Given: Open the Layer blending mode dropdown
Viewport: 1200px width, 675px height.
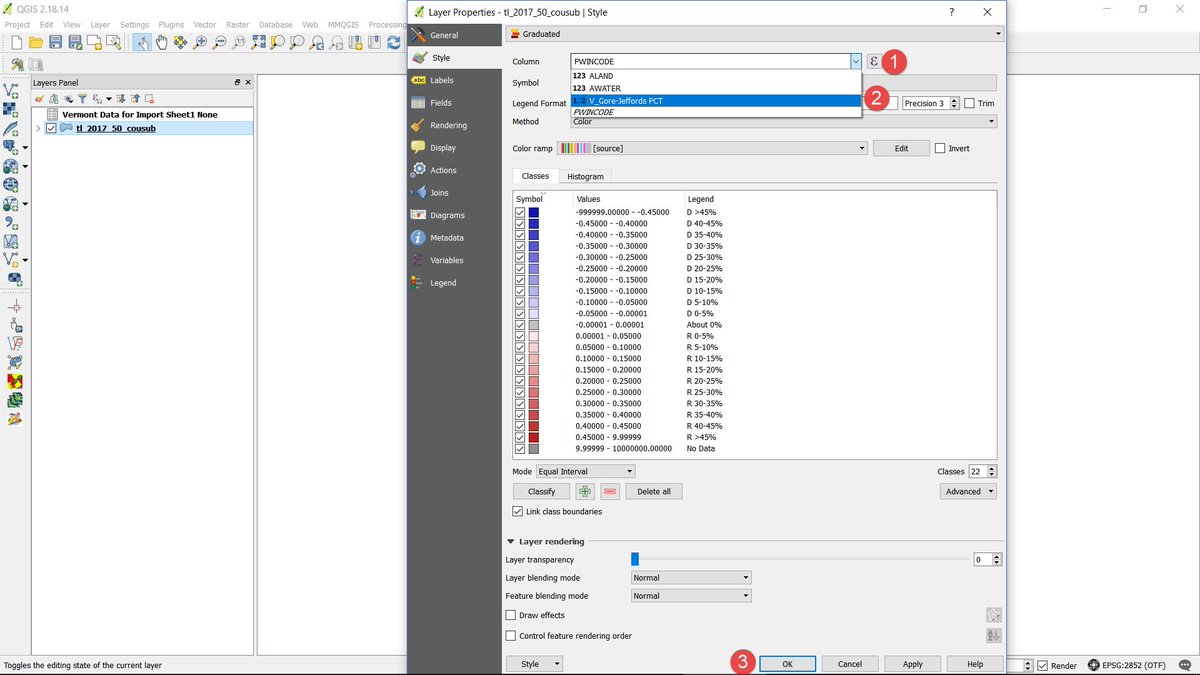Looking at the screenshot, I should point(691,577).
